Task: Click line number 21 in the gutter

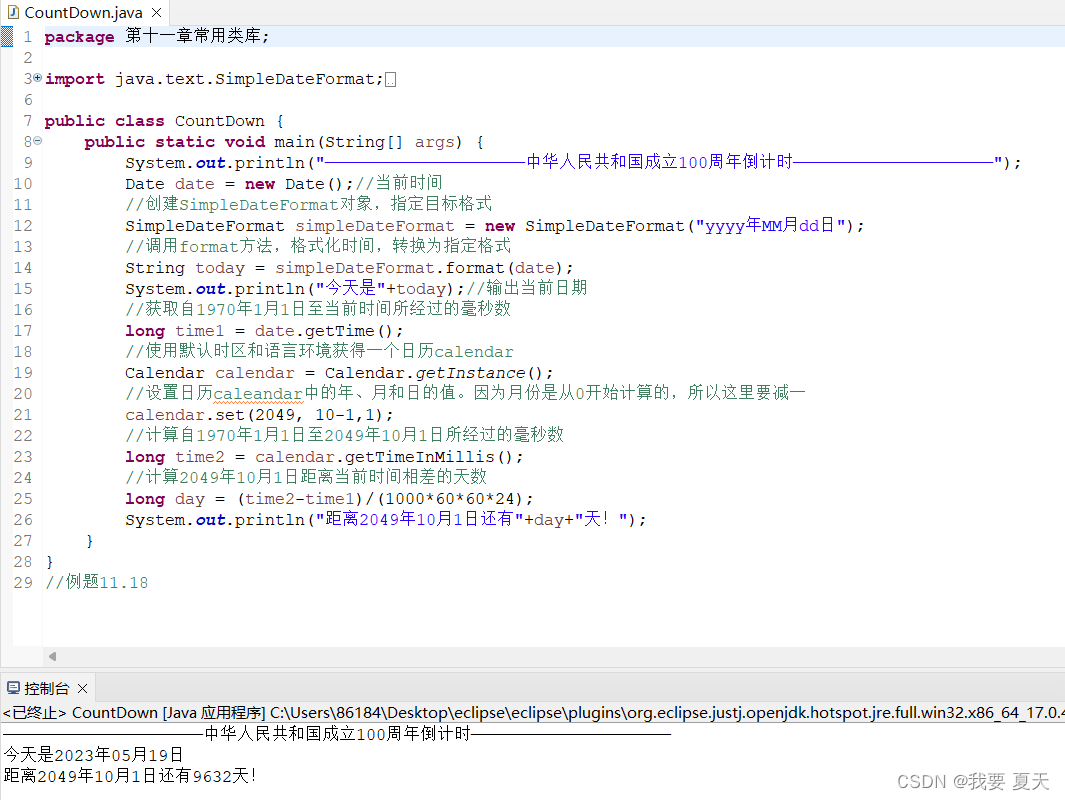Action: click(23, 414)
